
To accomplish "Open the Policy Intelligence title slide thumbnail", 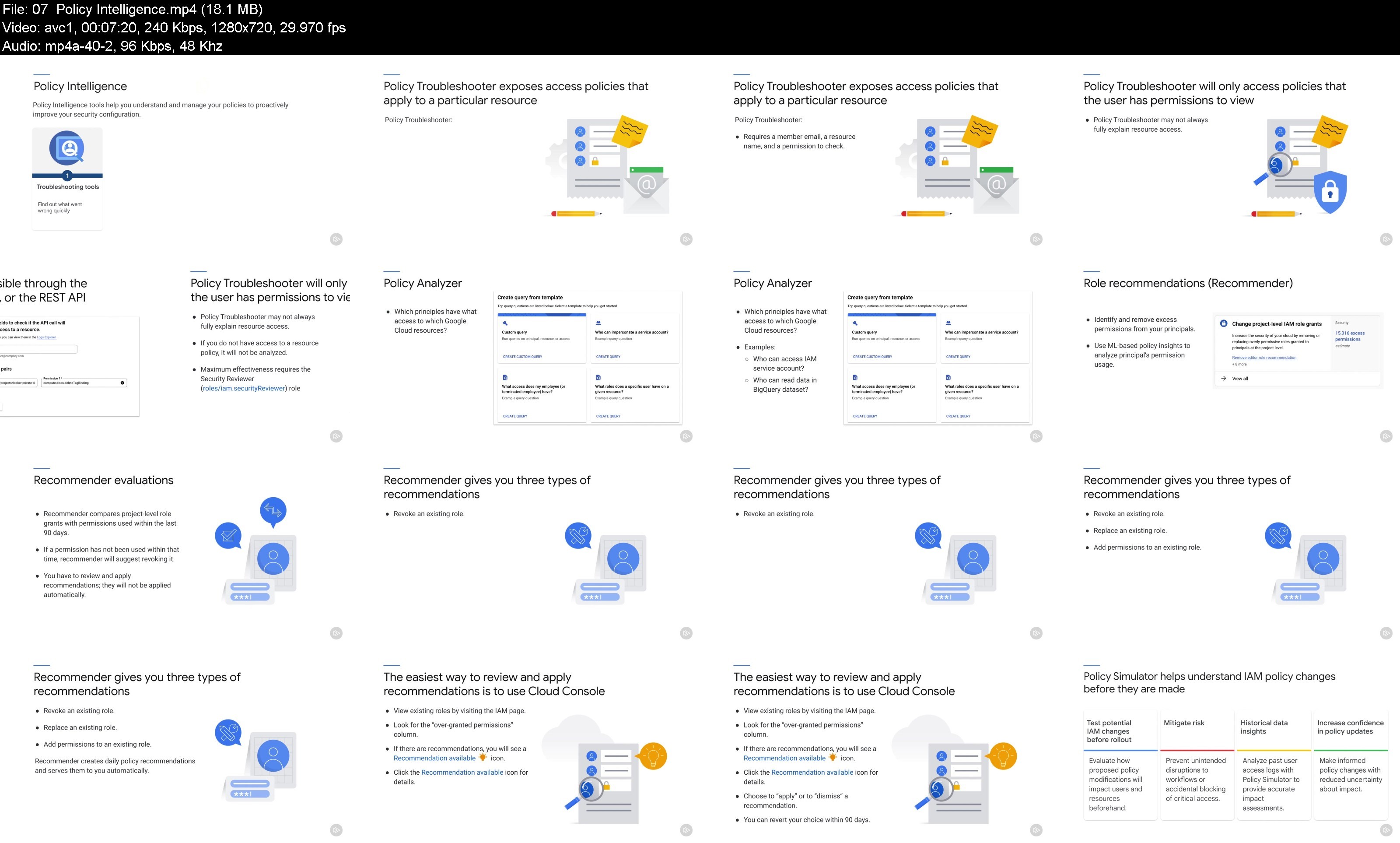I will pos(175,154).
